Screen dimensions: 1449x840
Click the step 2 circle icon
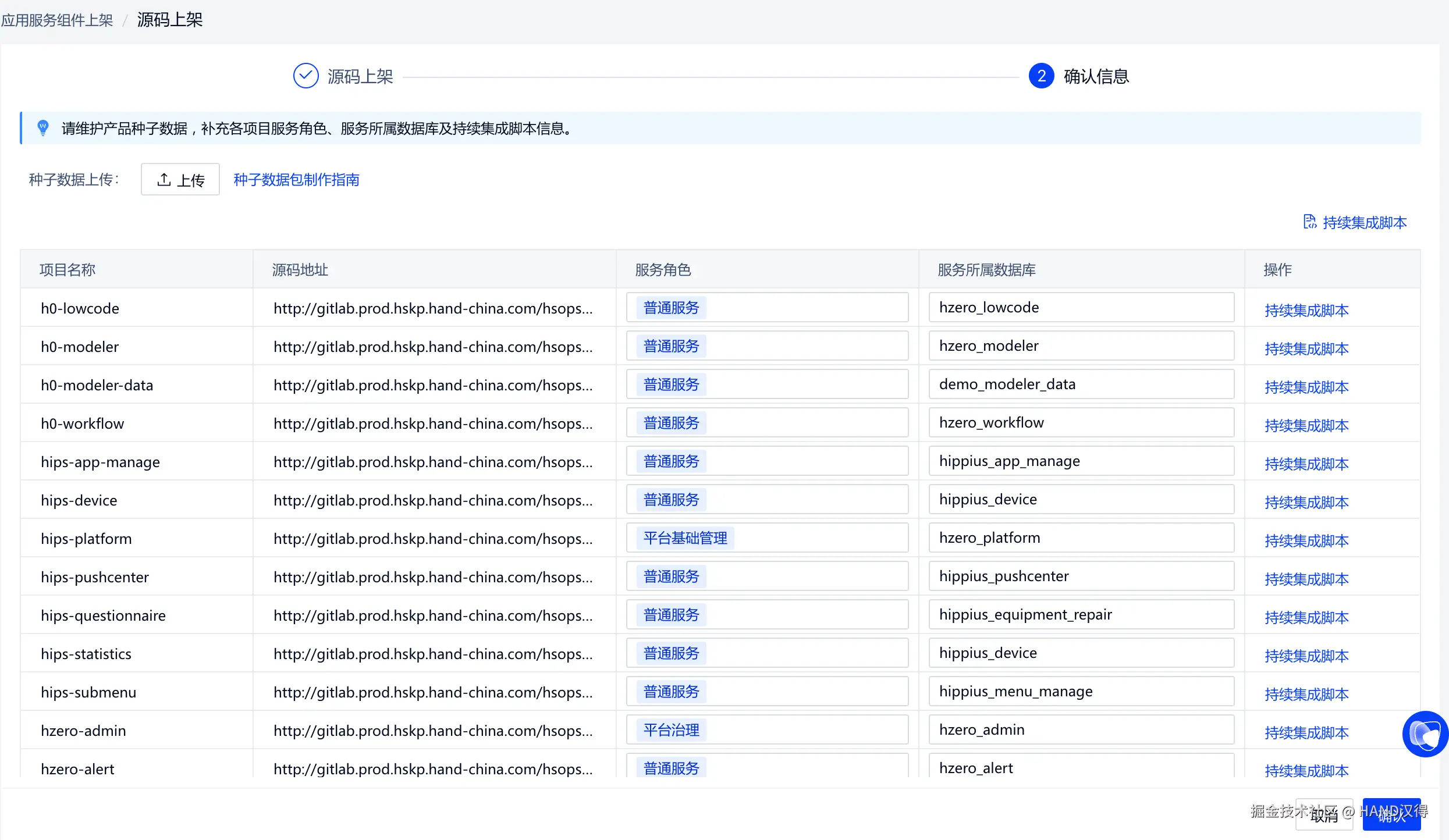point(1041,76)
